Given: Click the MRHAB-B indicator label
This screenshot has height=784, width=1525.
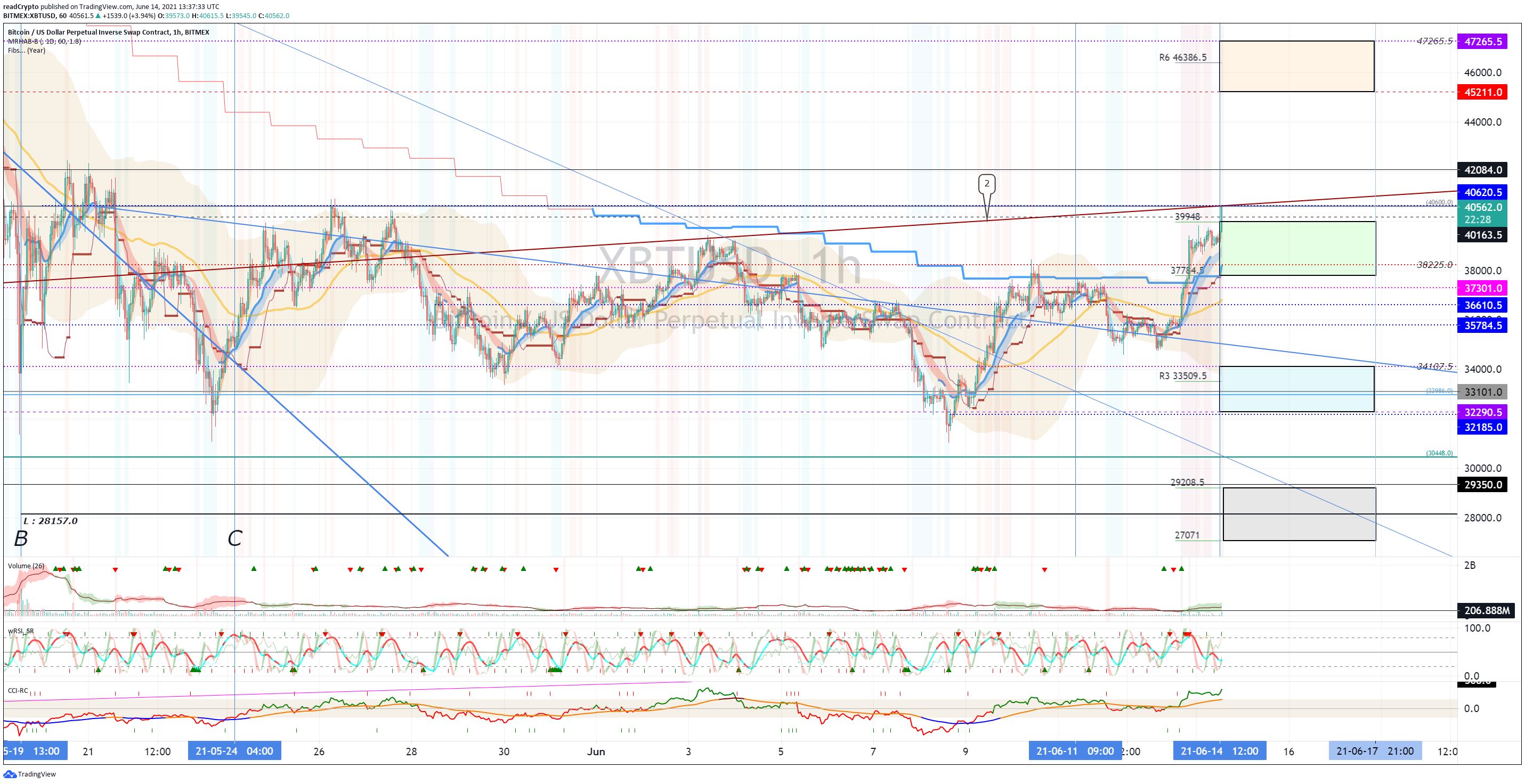Looking at the screenshot, I should [44, 42].
